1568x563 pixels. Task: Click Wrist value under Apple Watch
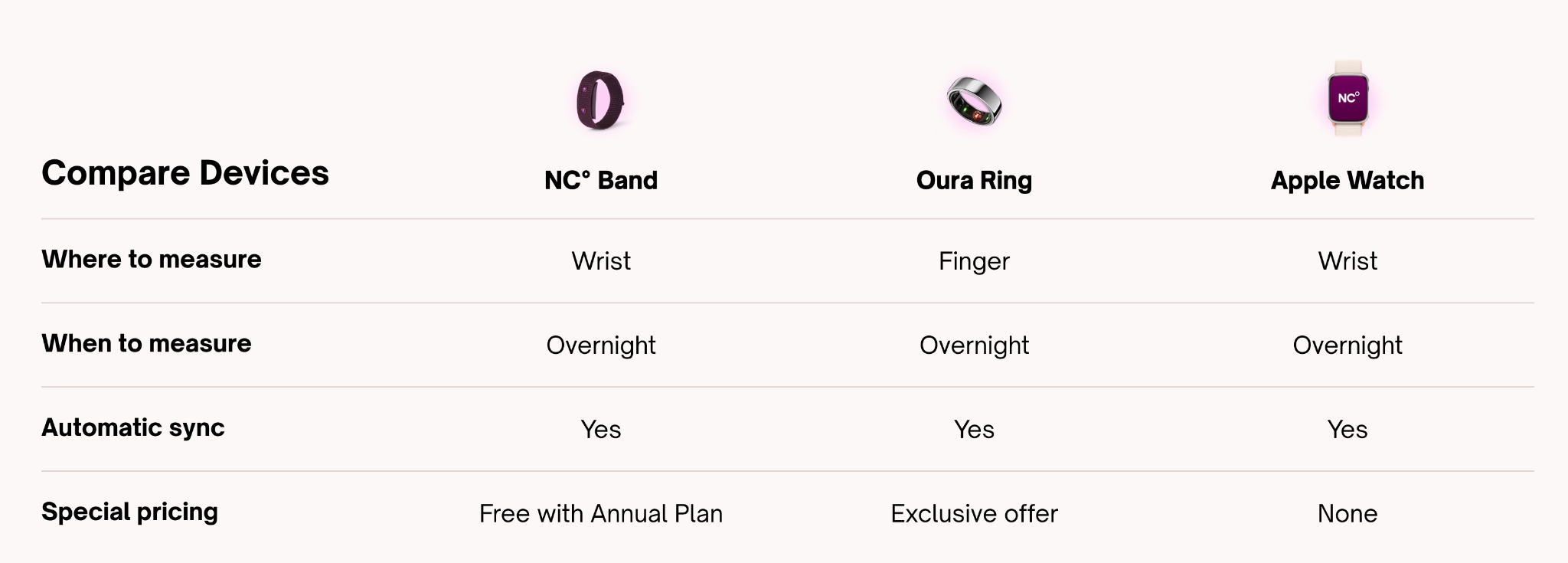click(x=1347, y=261)
